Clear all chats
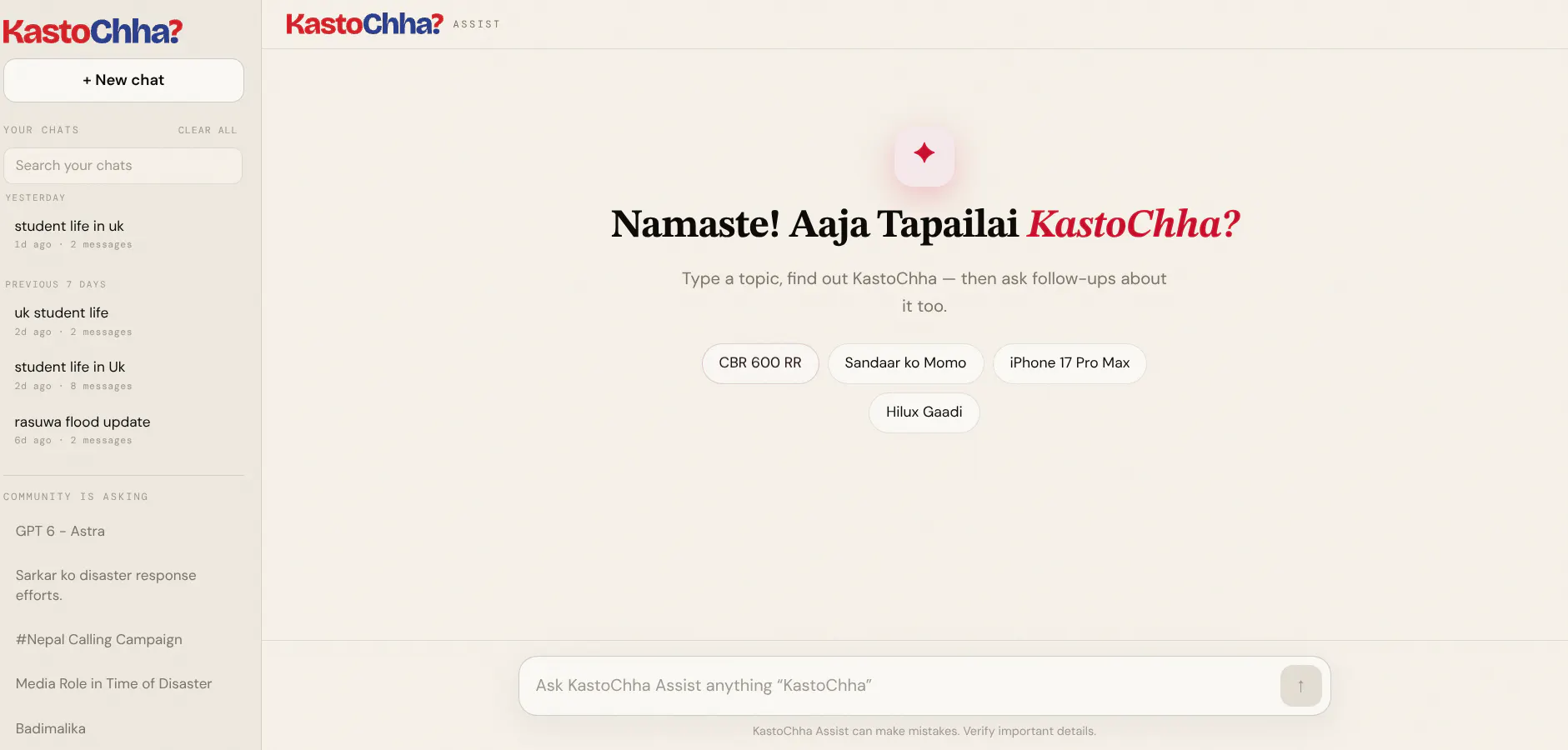 (x=208, y=130)
